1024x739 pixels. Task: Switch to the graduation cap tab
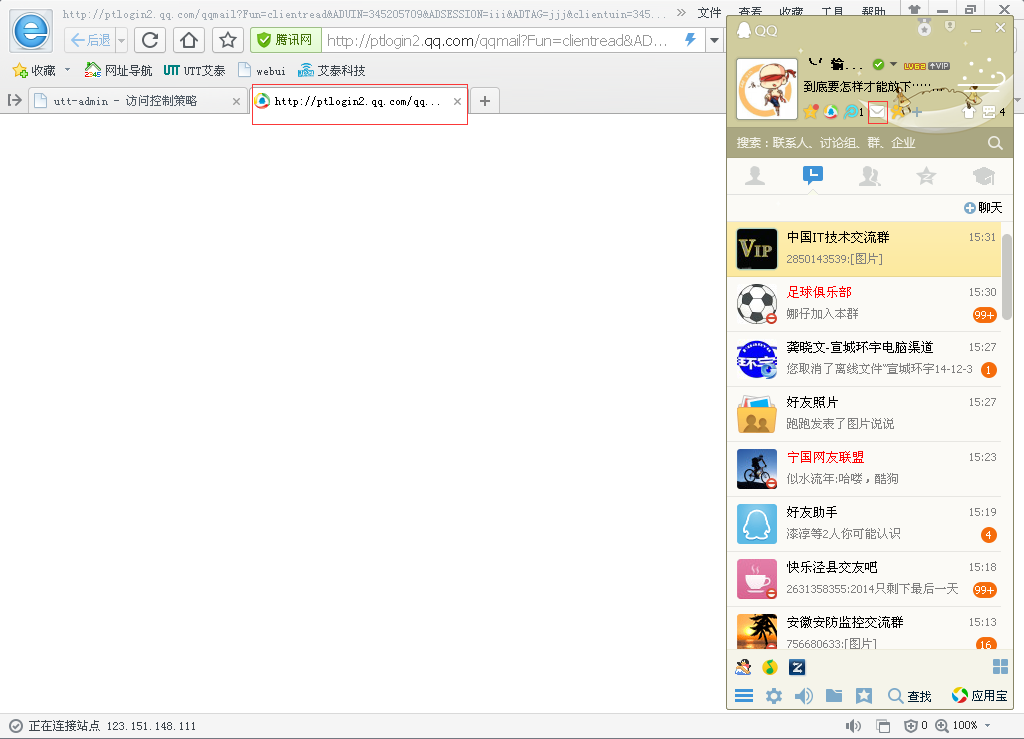pos(984,176)
